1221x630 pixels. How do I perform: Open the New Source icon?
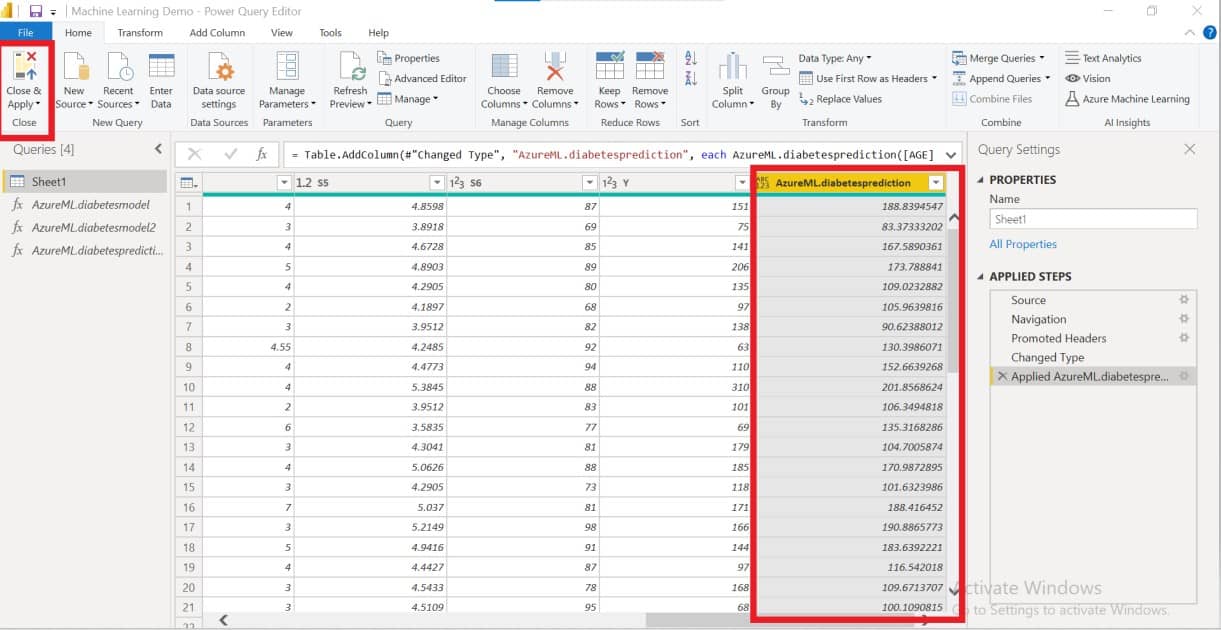click(74, 66)
